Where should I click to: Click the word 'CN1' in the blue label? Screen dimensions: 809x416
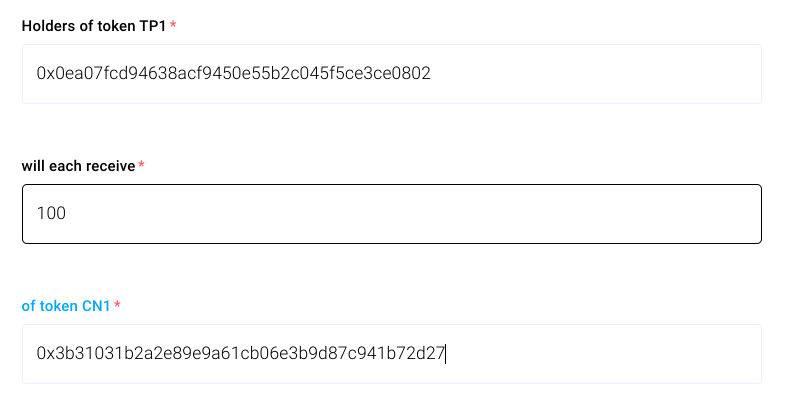point(97,305)
